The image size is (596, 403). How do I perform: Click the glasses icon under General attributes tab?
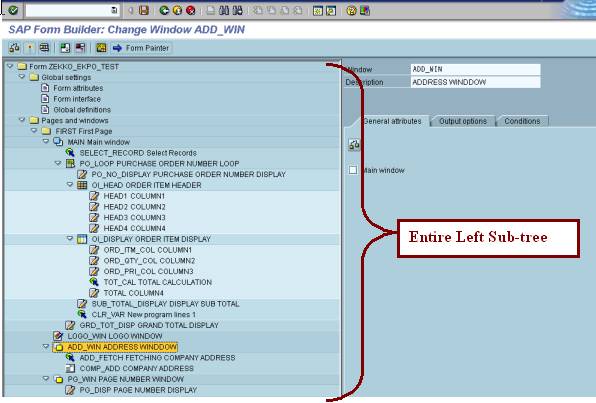point(354,145)
